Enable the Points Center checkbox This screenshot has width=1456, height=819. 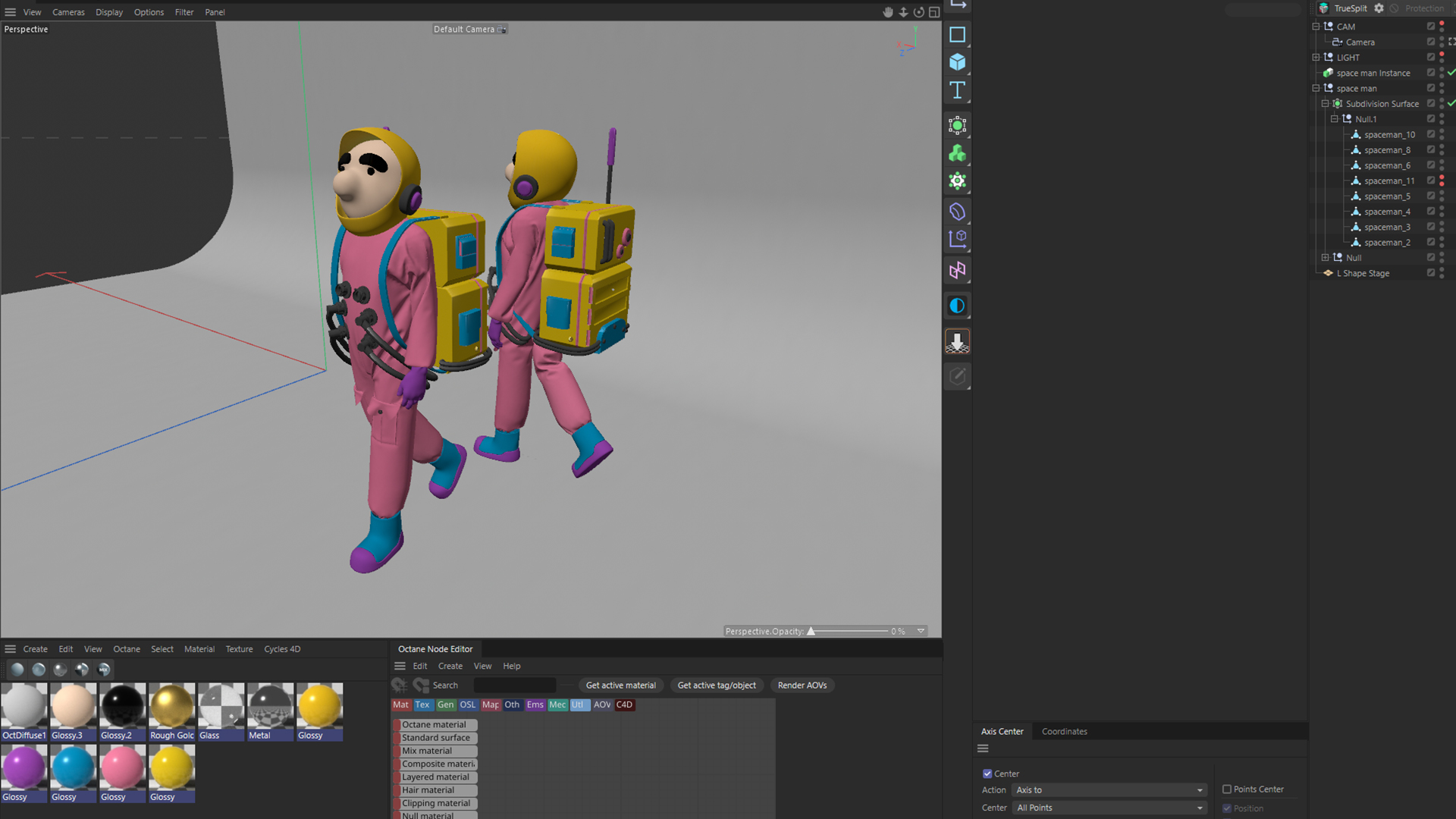(x=1226, y=789)
